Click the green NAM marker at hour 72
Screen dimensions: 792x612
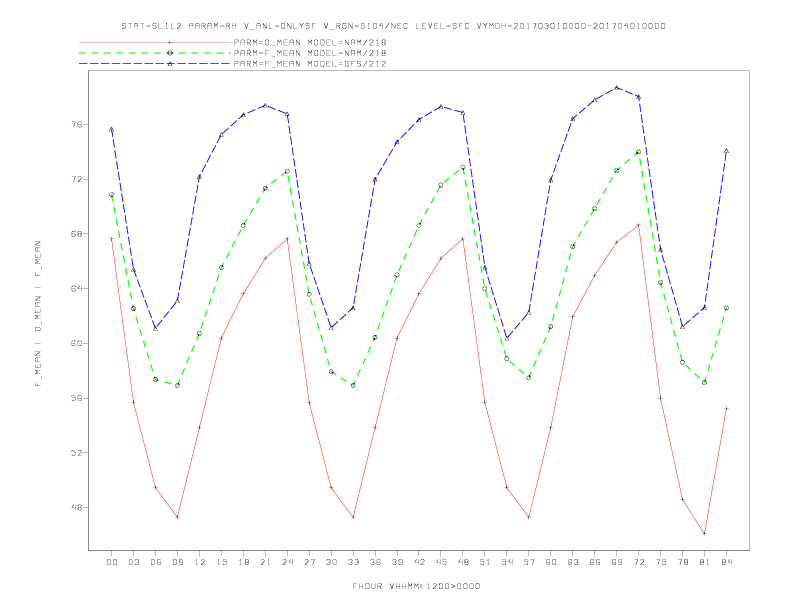(x=638, y=151)
